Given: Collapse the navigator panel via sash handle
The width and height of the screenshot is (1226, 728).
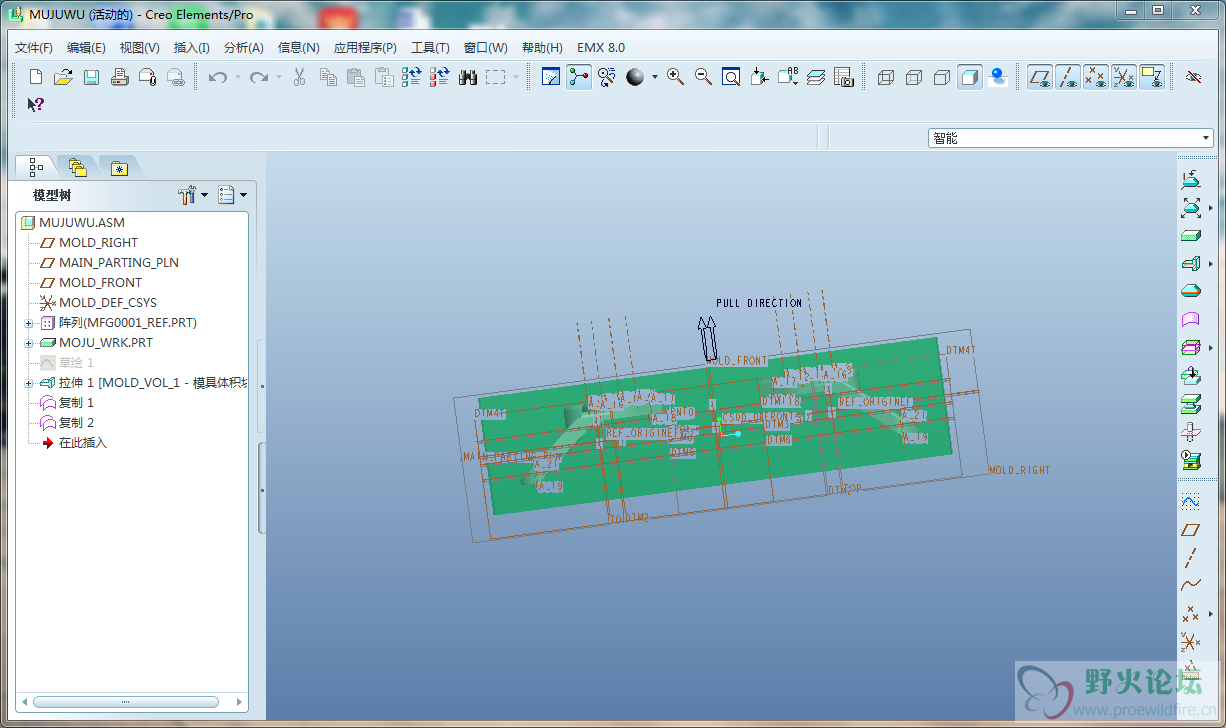Looking at the screenshot, I should click(x=262, y=490).
